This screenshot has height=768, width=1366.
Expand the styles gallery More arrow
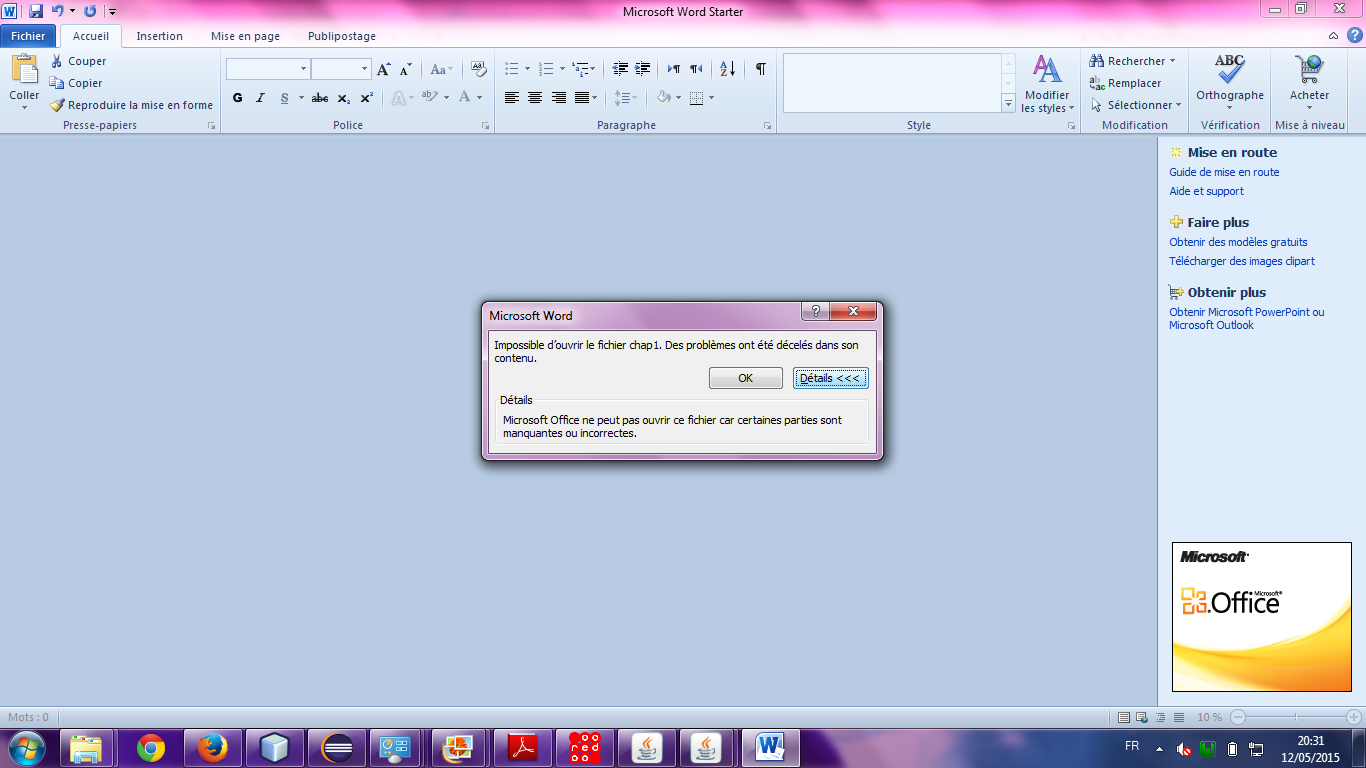[1008, 104]
